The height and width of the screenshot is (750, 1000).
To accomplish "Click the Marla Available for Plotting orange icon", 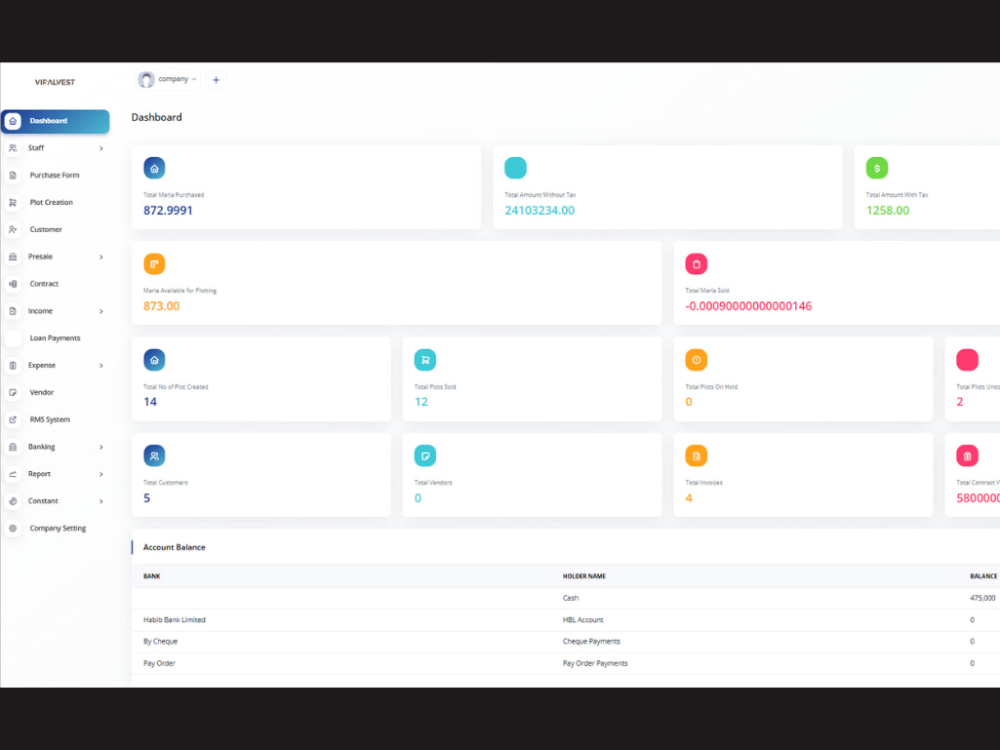I will tap(154, 264).
